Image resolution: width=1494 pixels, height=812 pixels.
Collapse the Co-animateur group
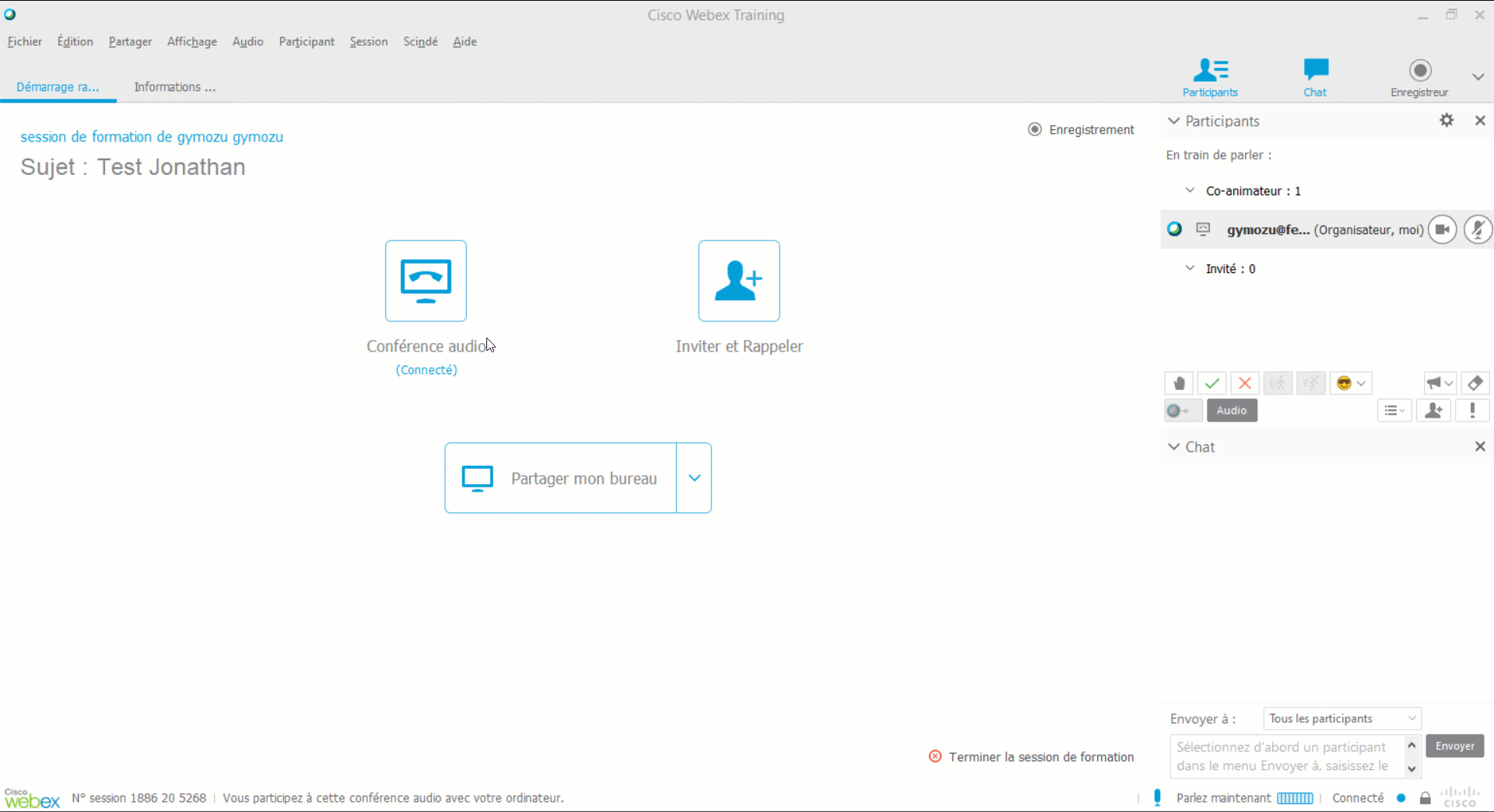pyautogui.click(x=1190, y=191)
